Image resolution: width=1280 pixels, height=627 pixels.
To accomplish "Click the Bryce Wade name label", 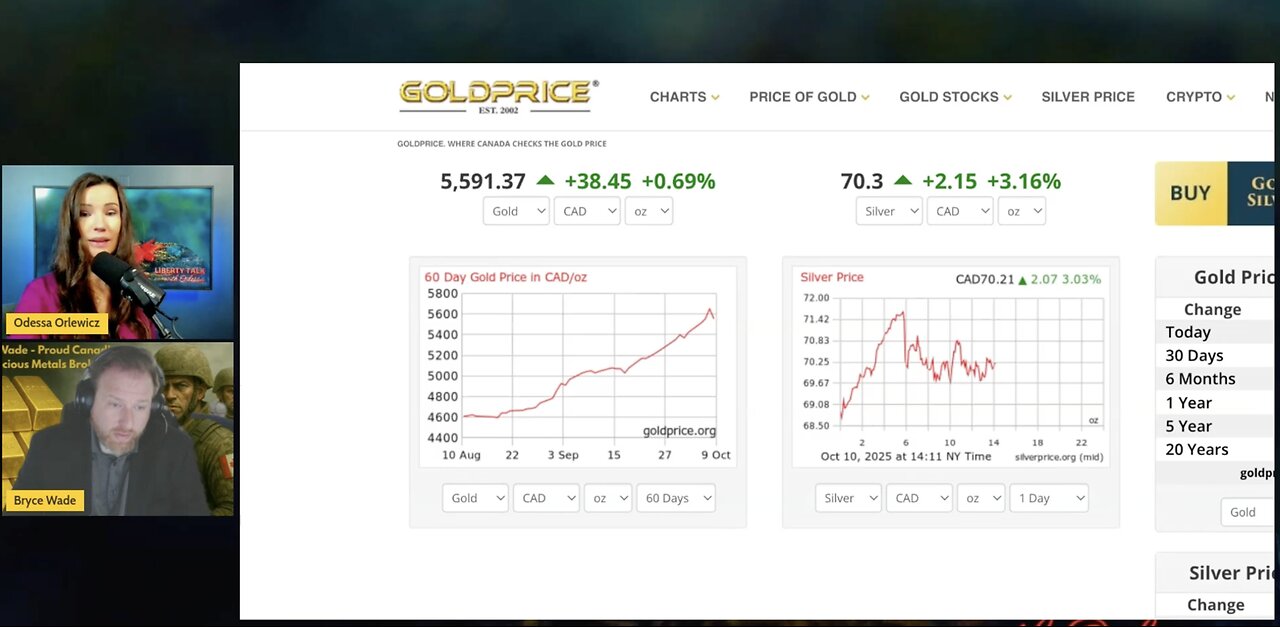I will click(44, 500).
